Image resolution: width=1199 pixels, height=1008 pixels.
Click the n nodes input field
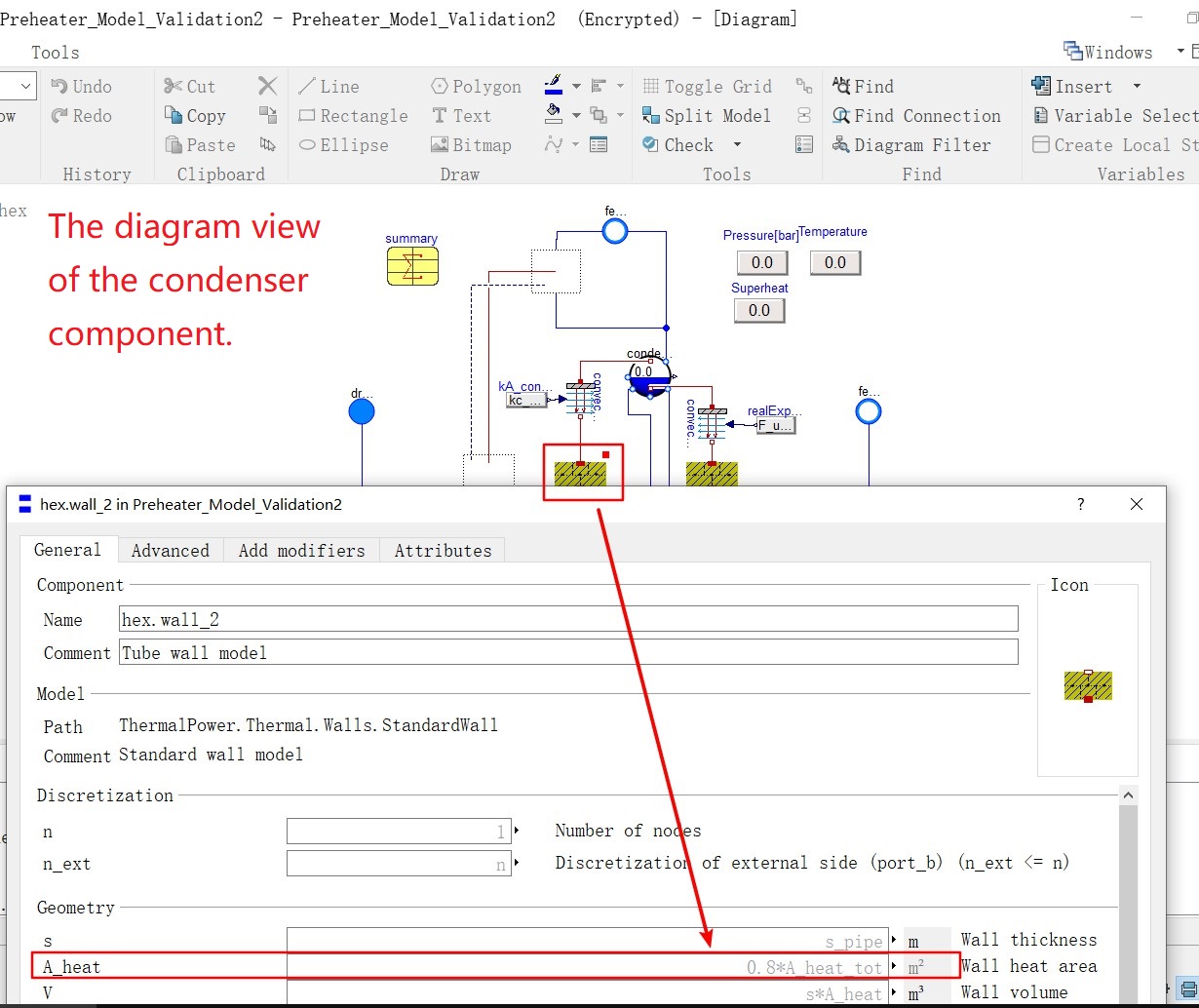pos(399,832)
